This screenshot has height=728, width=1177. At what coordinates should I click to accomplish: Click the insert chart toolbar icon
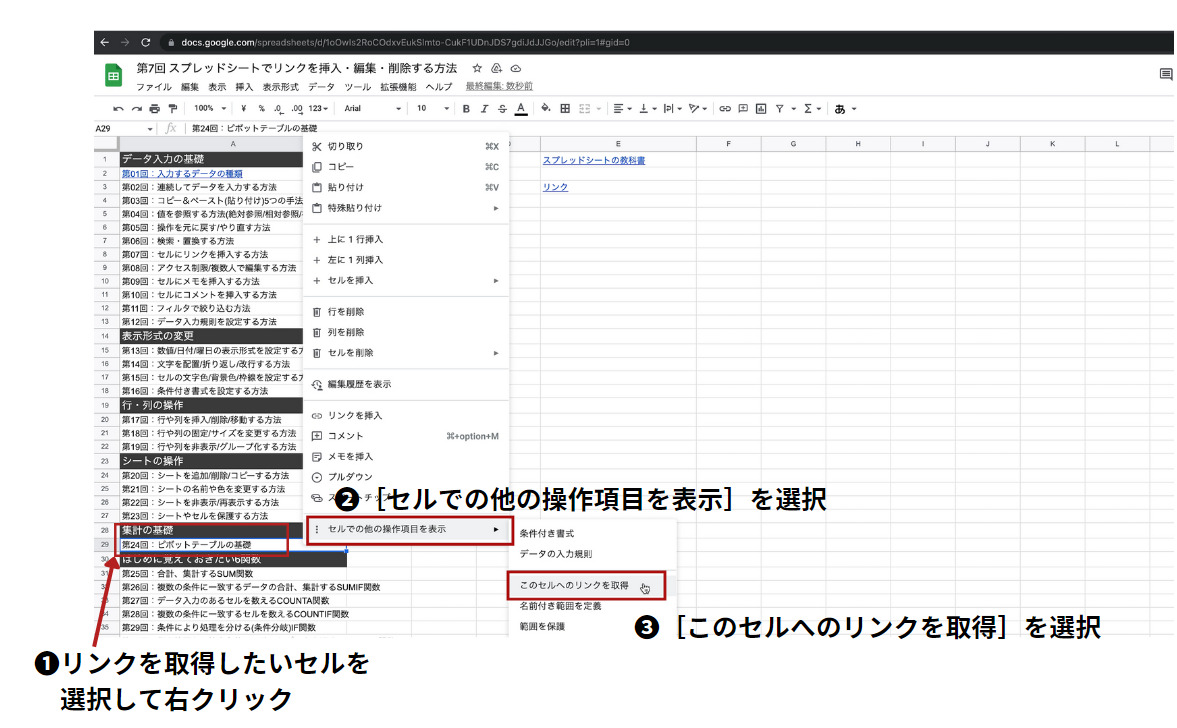(759, 108)
